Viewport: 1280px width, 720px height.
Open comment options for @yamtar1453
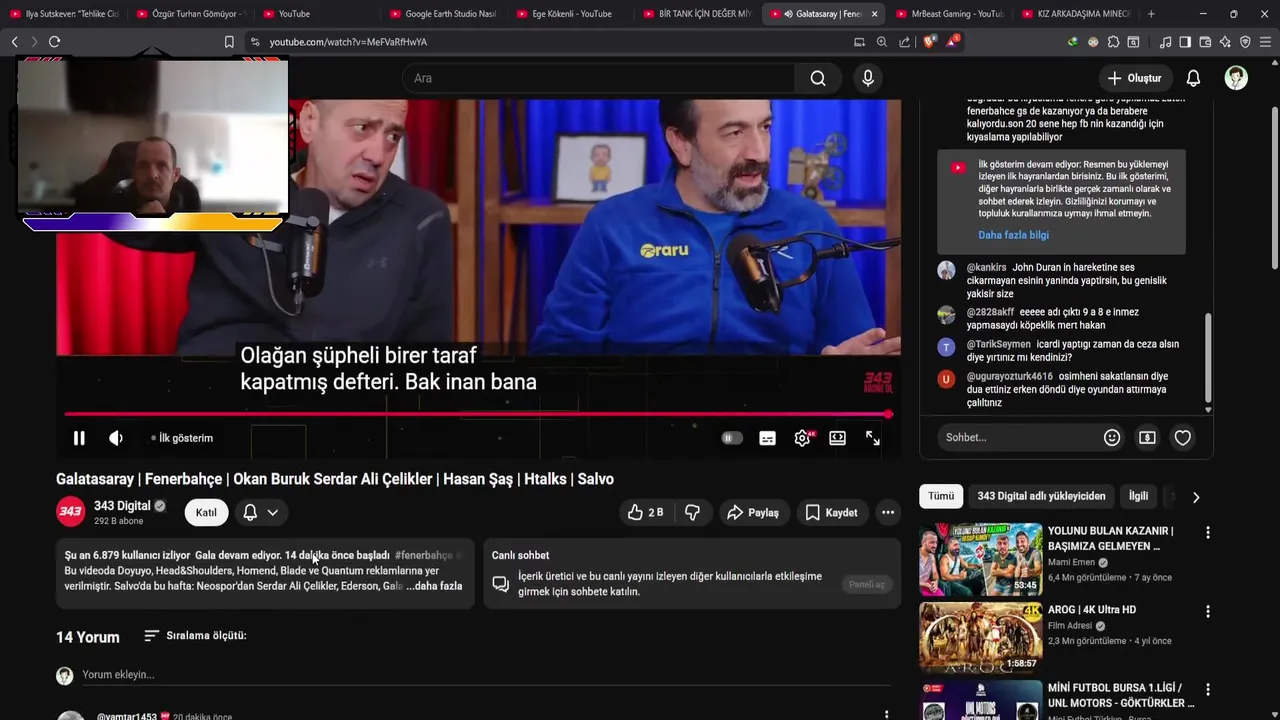tap(886, 714)
